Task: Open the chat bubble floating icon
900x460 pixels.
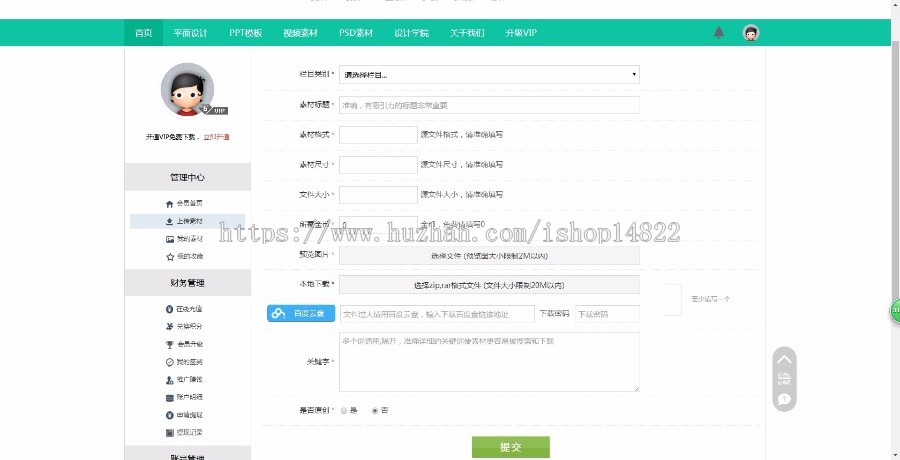Action: click(x=785, y=399)
